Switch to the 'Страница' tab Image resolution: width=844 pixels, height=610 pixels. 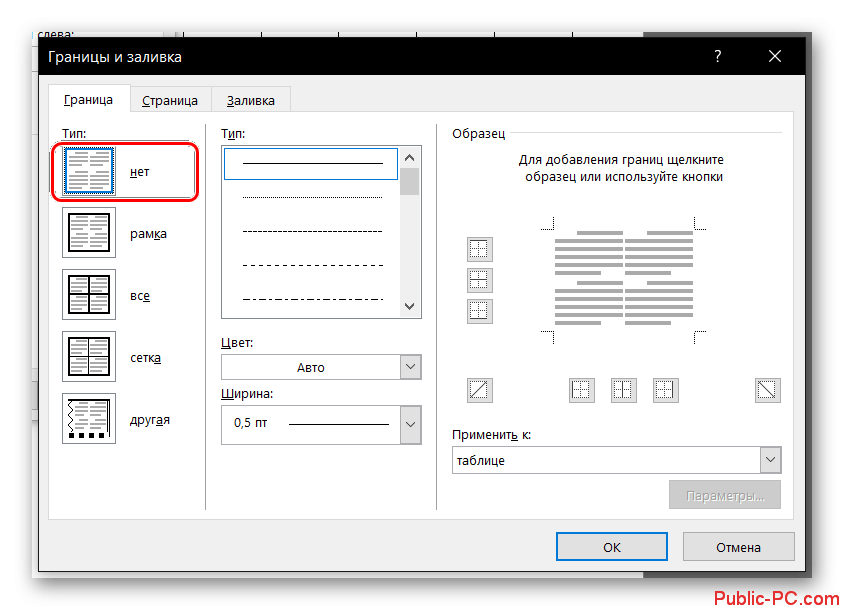click(x=169, y=100)
